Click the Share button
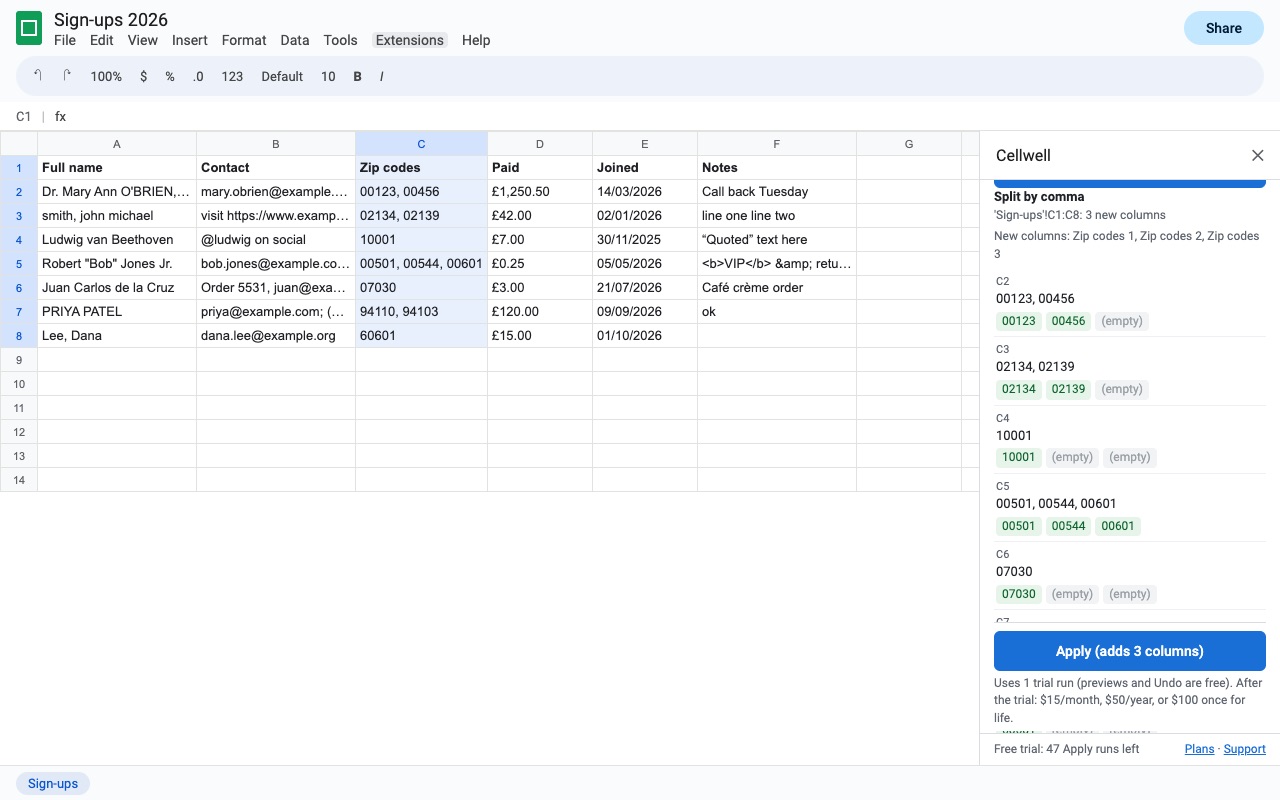Viewport: 1280px width, 800px height. (1224, 28)
